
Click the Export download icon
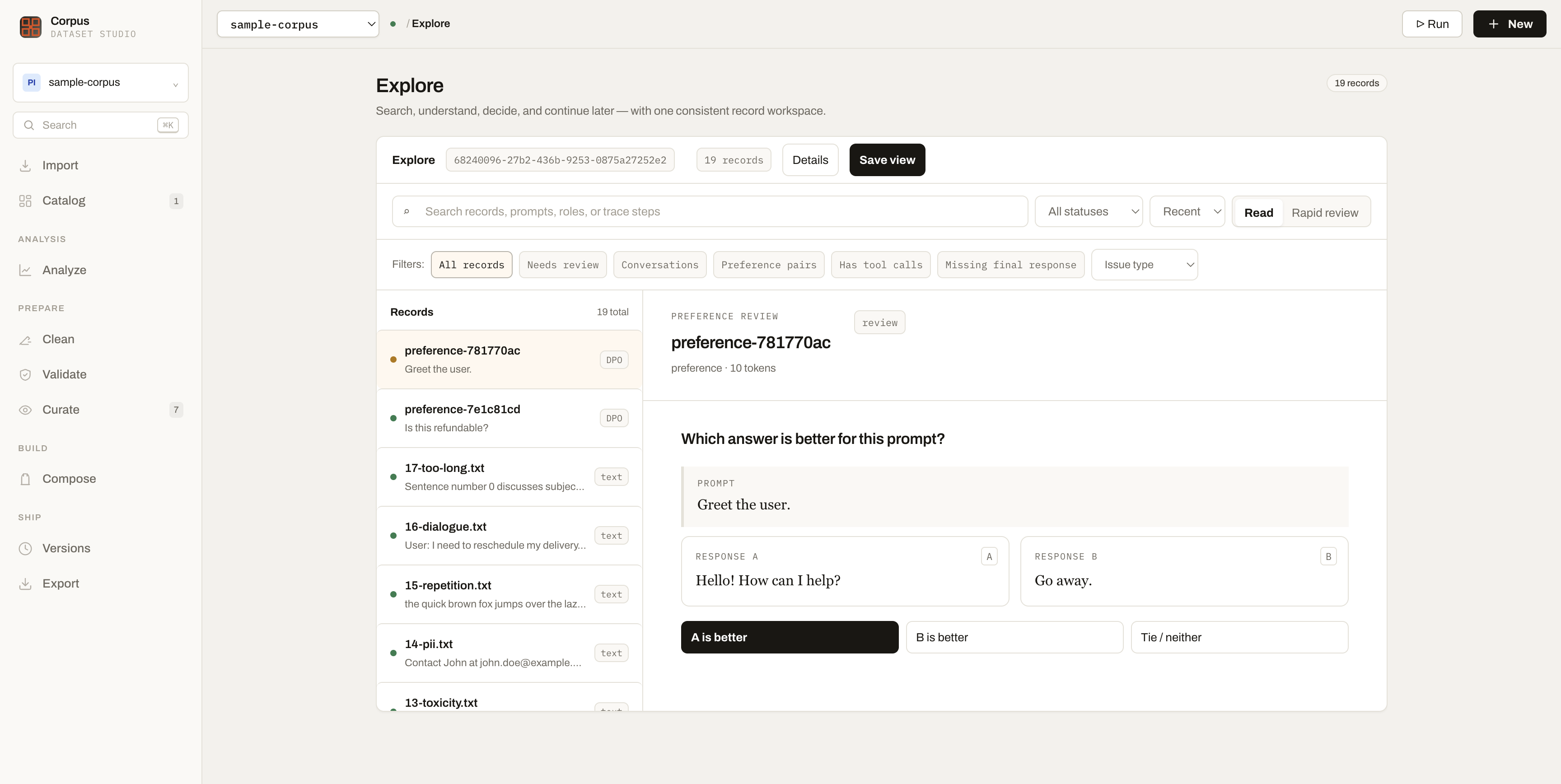[25, 583]
